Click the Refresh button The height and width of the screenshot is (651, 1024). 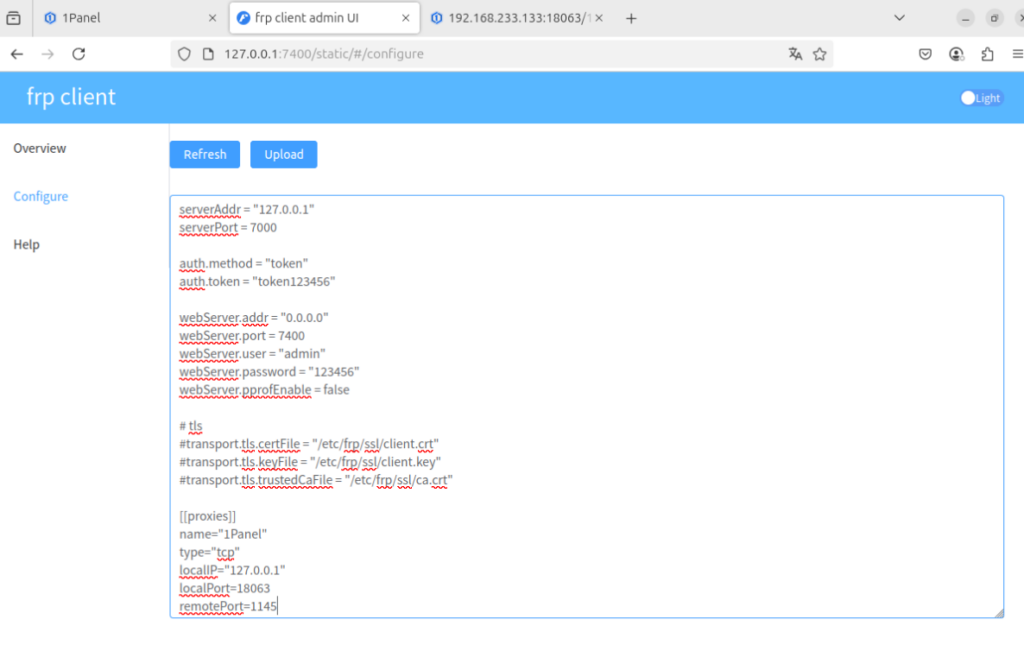pyautogui.click(x=204, y=155)
